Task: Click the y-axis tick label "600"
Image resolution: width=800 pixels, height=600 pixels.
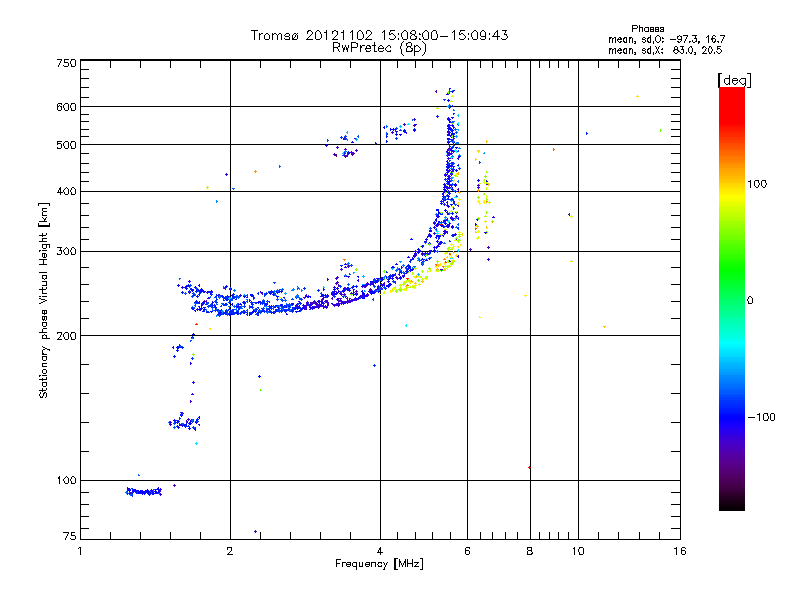Action: 66,107
